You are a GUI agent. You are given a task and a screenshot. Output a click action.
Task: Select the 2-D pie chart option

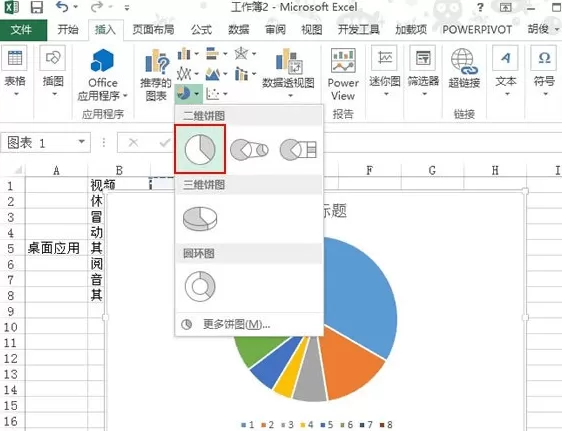pos(200,149)
